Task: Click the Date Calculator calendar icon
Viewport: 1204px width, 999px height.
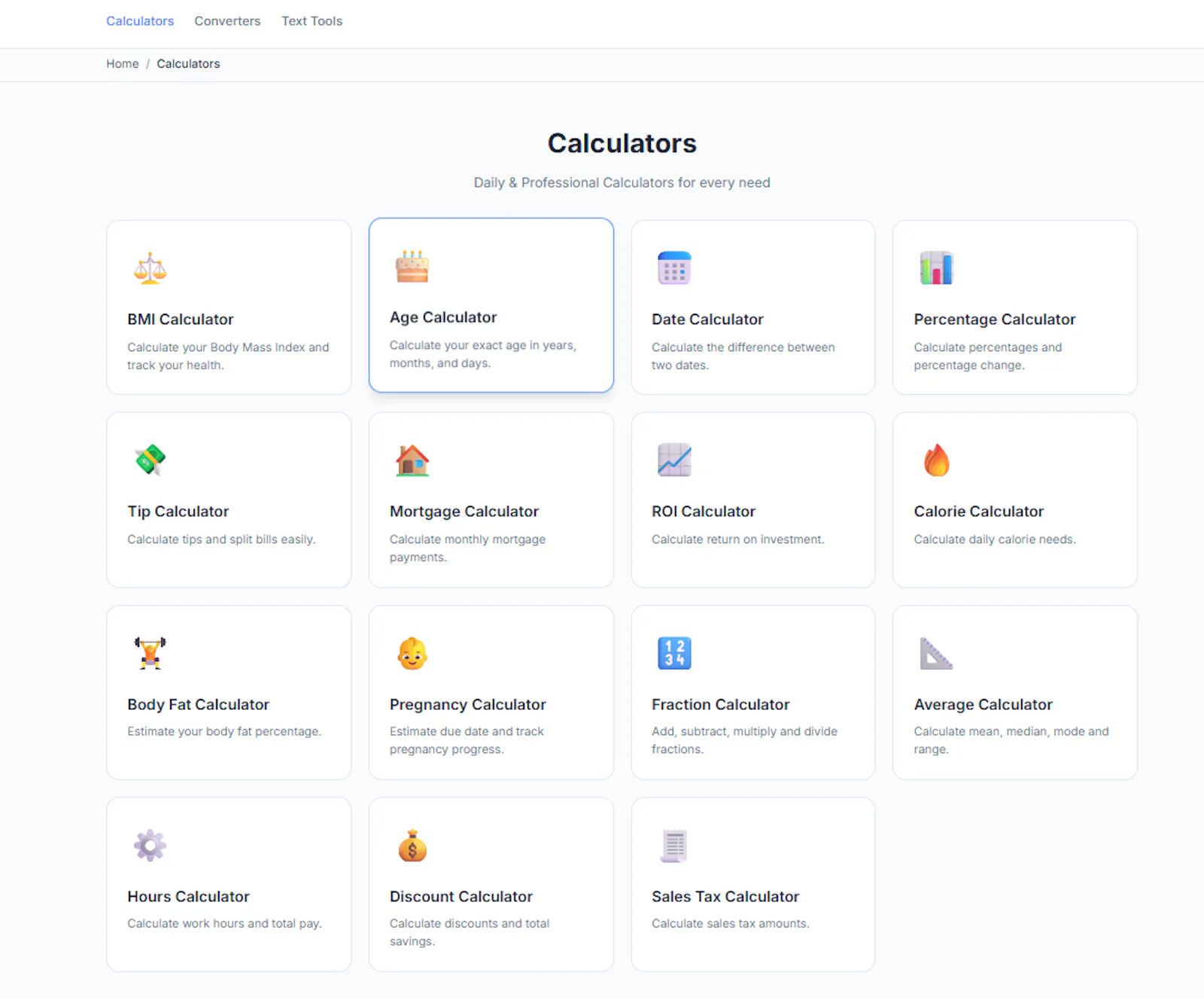Action: pyautogui.click(x=674, y=268)
